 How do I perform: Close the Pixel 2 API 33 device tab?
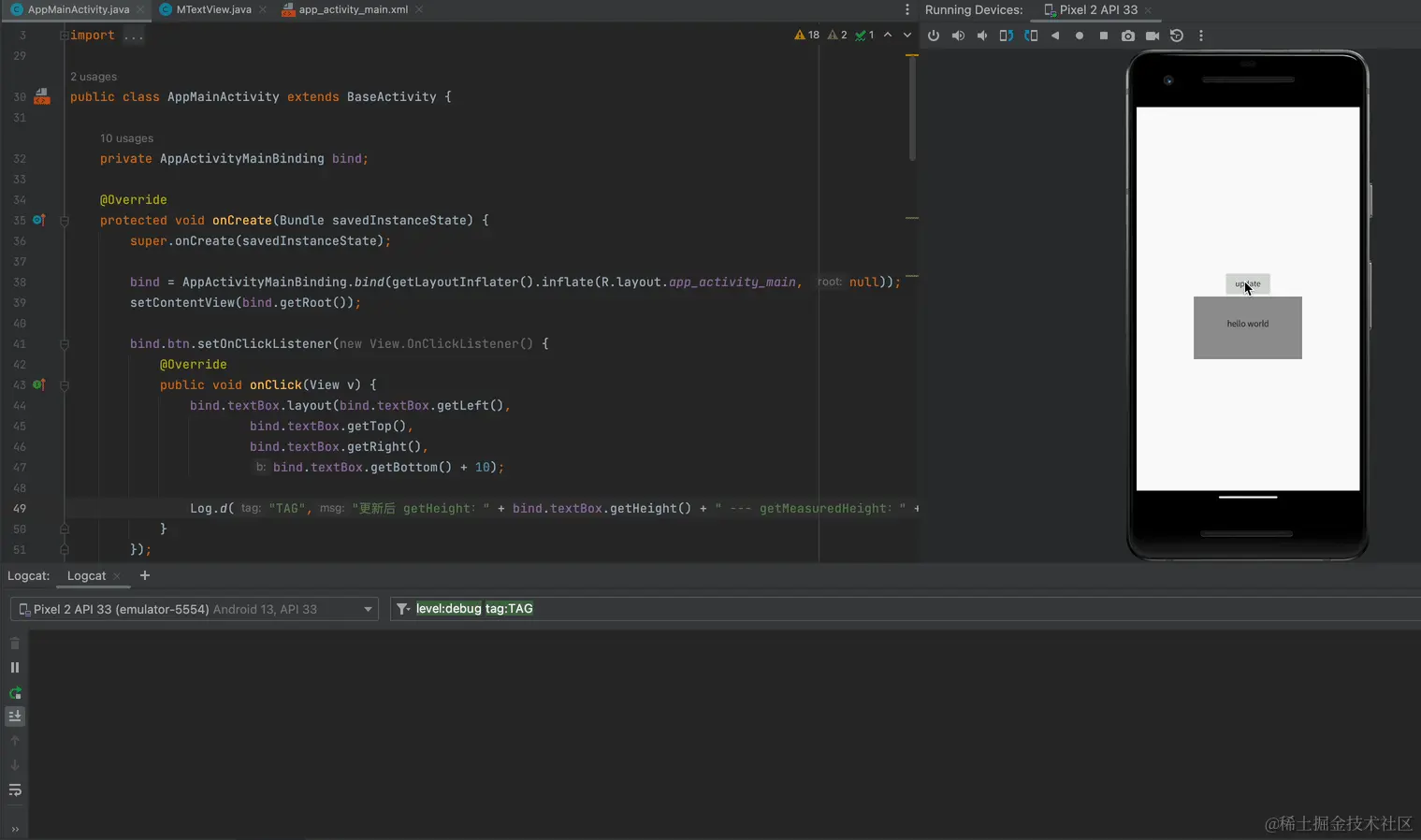[x=1148, y=10]
